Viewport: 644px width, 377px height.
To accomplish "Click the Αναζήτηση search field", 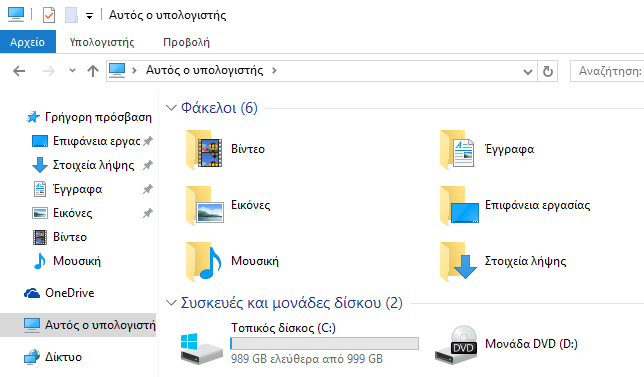I will pyautogui.click(x=607, y=71).
